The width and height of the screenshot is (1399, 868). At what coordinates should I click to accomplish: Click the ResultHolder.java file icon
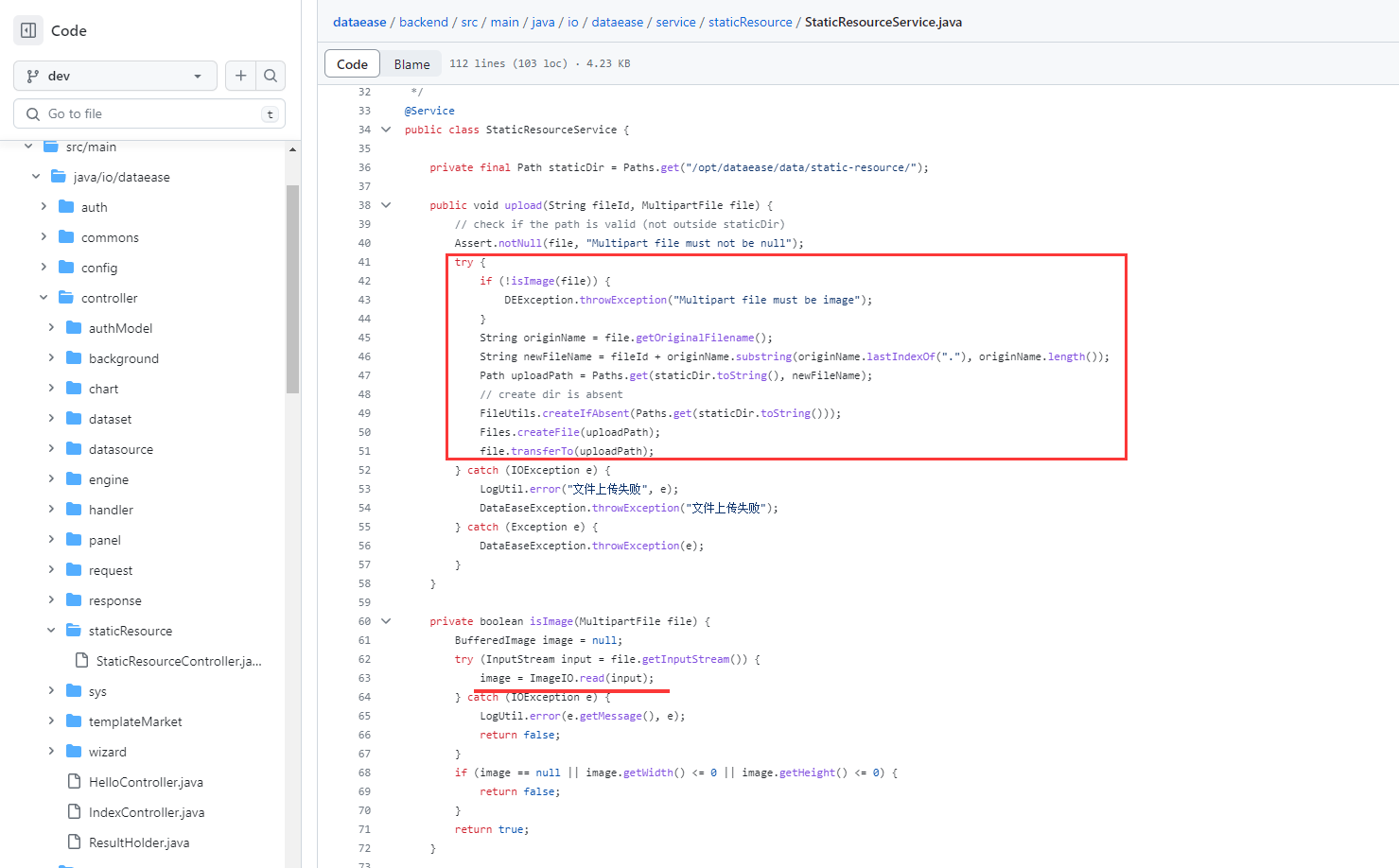[74, 842]
